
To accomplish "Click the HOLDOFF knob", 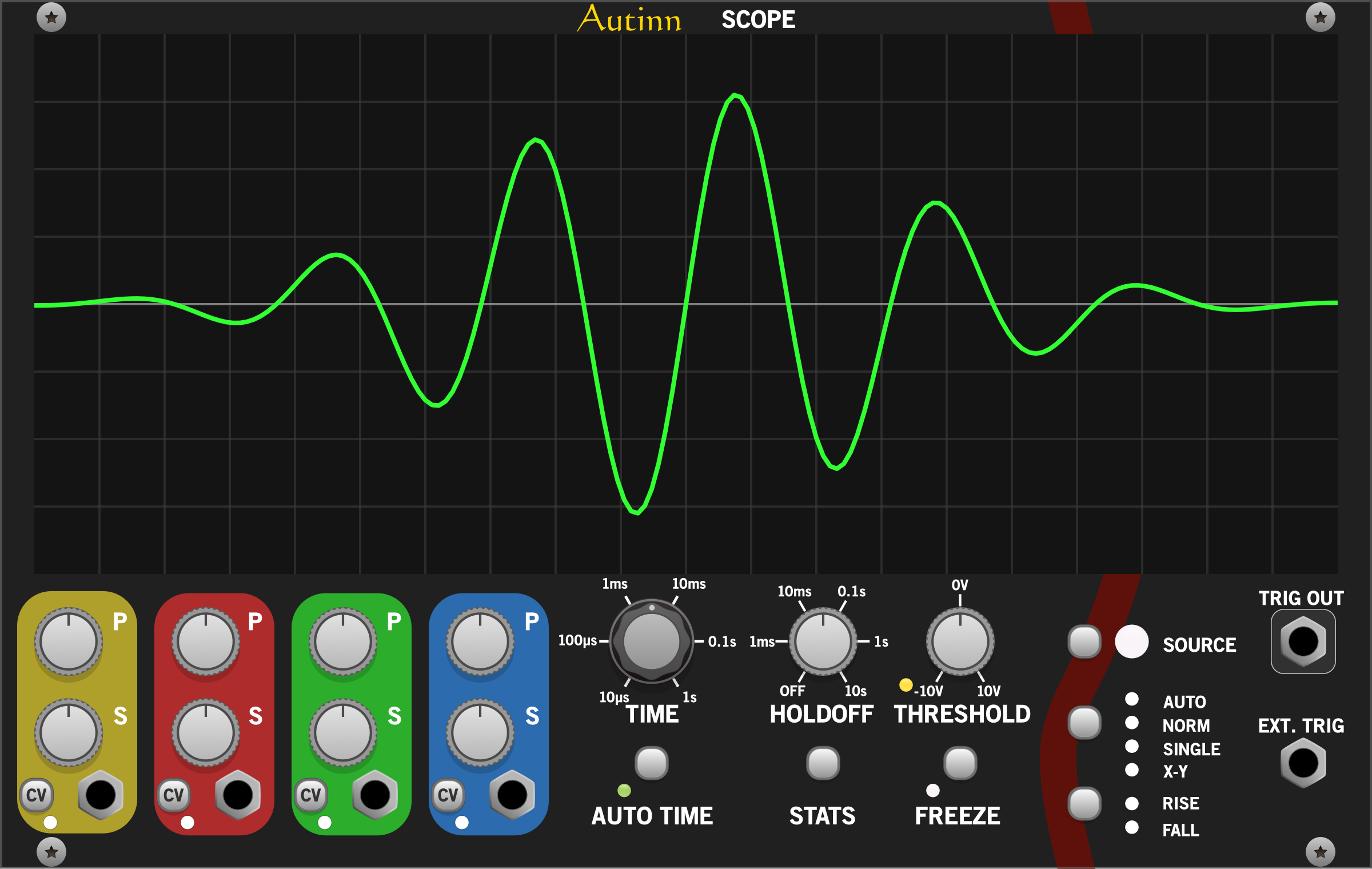I will [823, 641].
